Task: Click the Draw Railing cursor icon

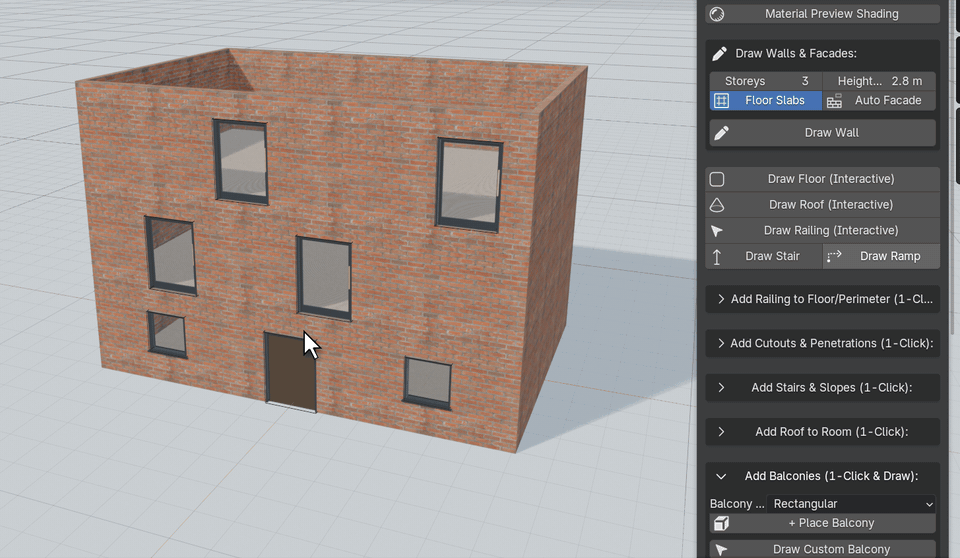Action: 717,231
